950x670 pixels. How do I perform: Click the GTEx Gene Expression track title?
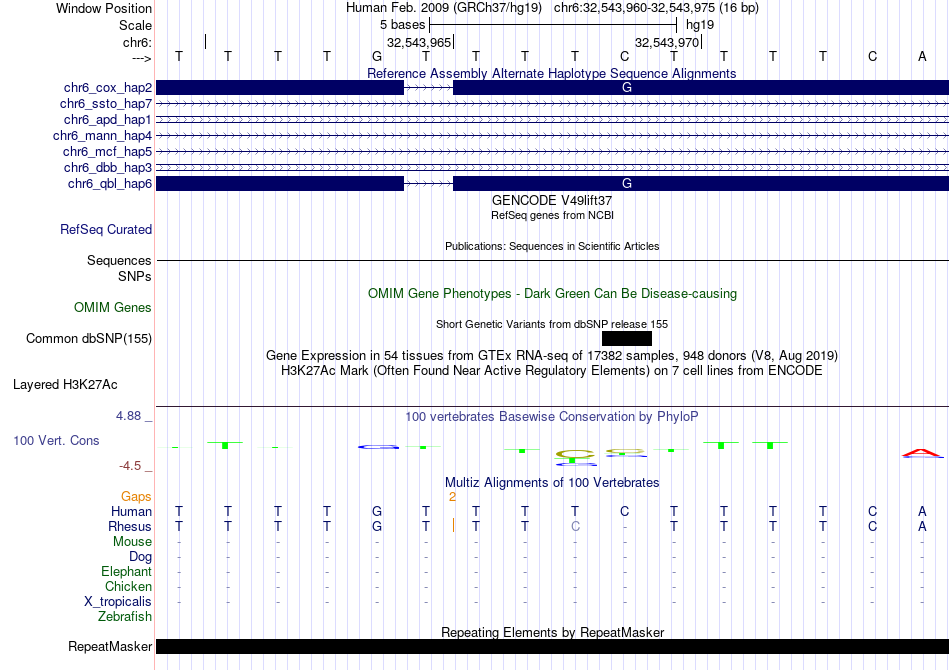pyautogui.click(x=552, y=356)
